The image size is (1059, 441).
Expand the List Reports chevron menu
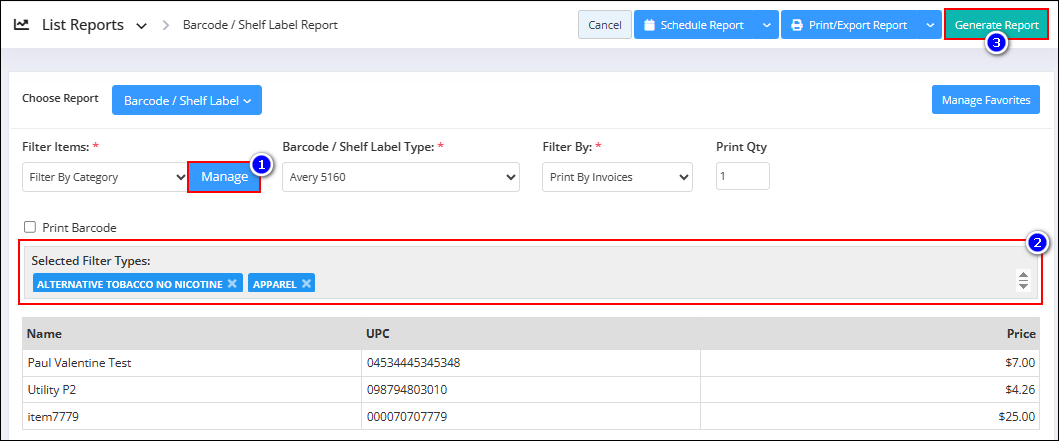[x=141, y=26]
